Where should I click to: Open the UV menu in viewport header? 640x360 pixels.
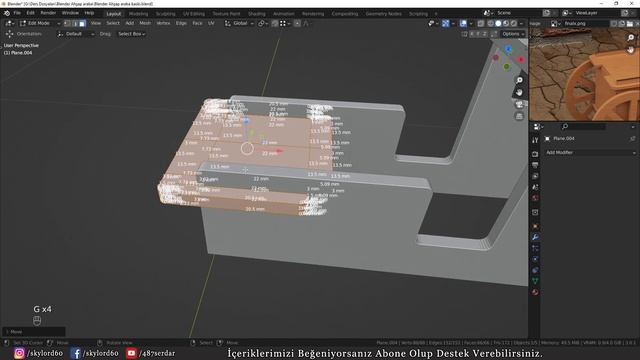(x=211, y=23)
